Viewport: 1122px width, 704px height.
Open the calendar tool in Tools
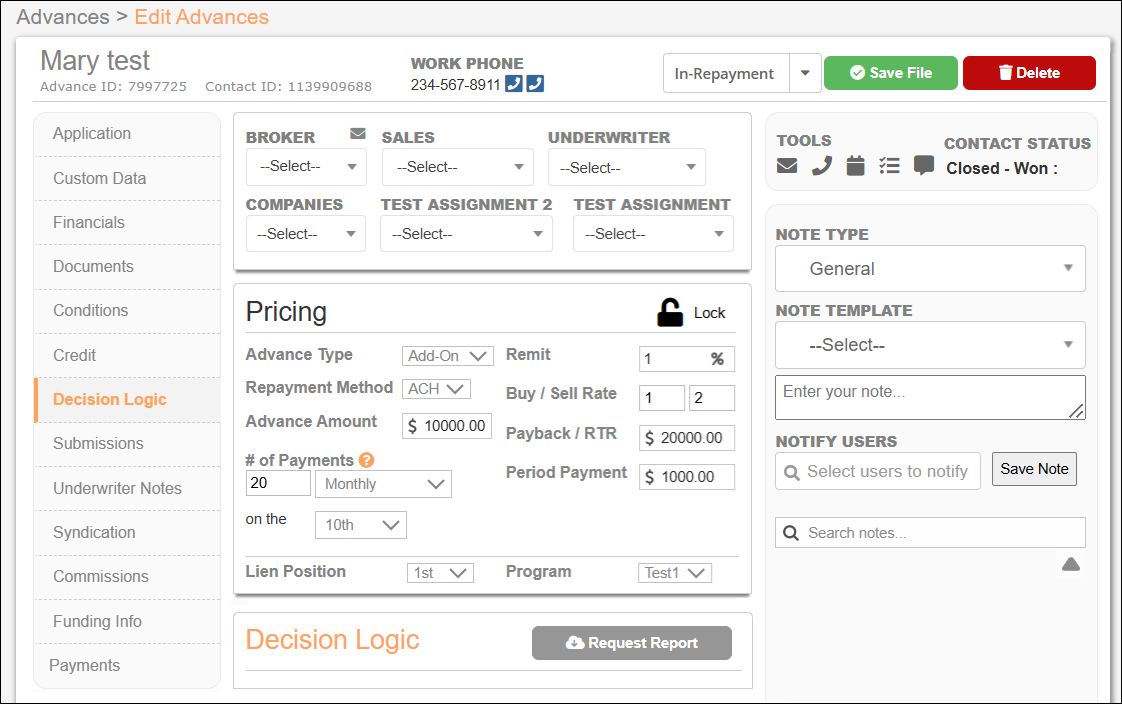pyautogui.click(x=855, y=166)
